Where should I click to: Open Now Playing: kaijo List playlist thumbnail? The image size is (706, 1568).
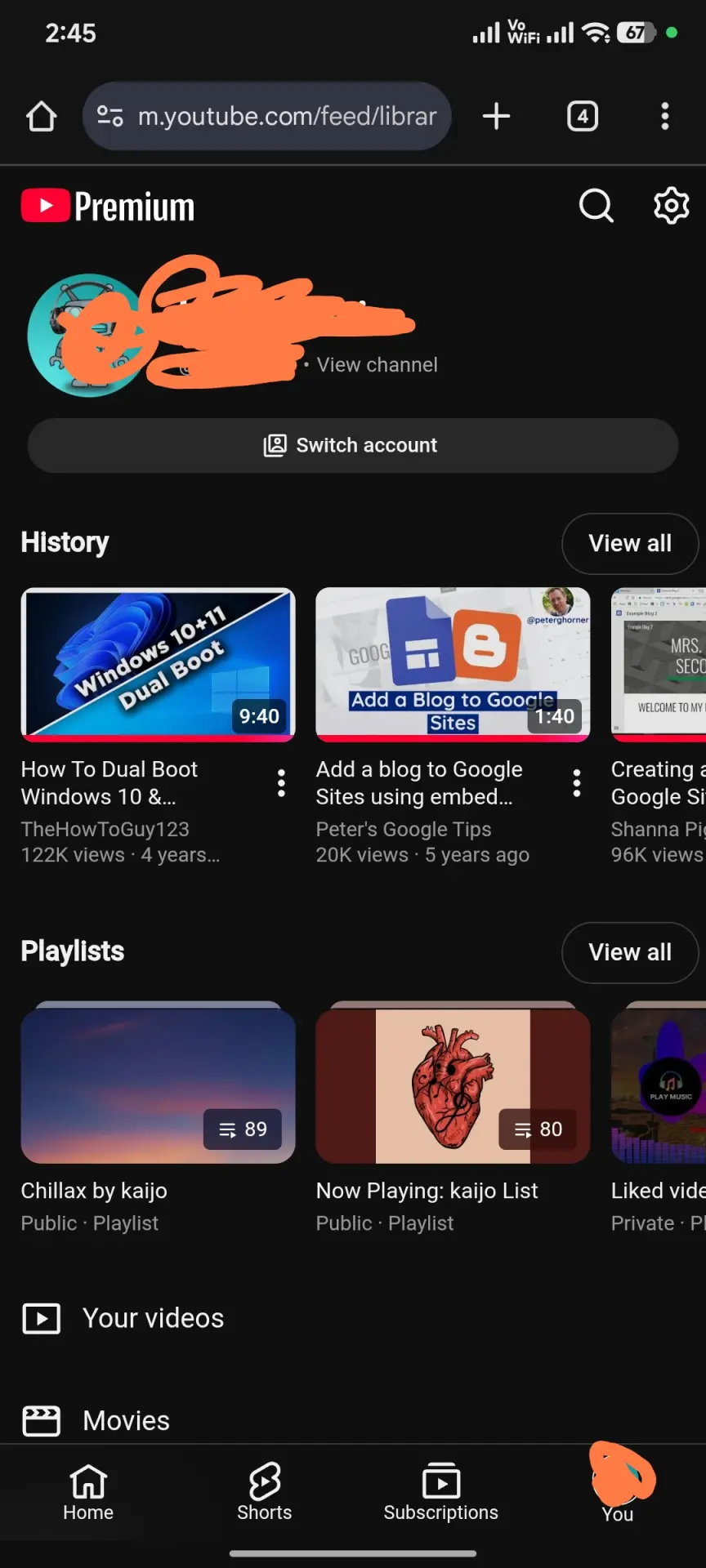click(x=453, y=1082)
